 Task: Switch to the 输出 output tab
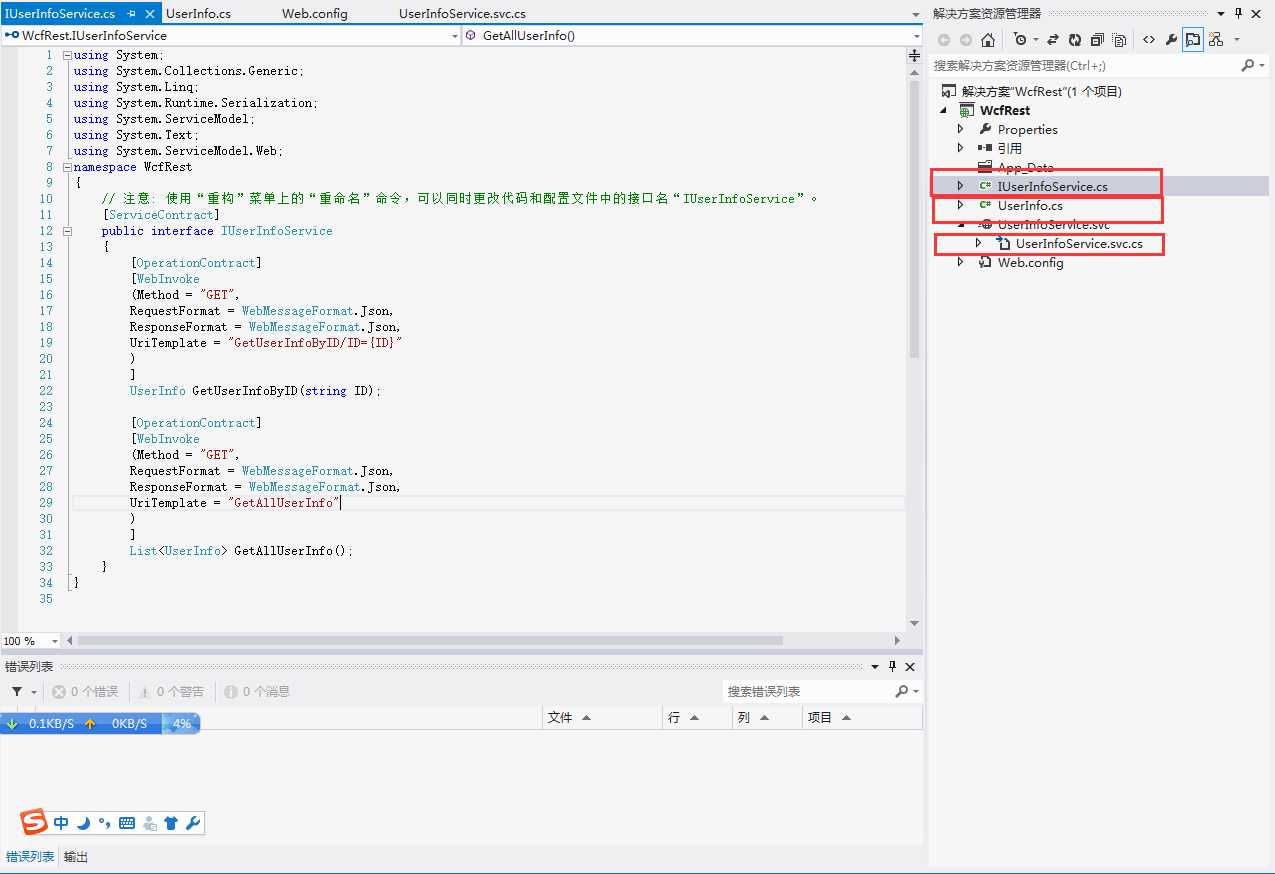point(76,857)
